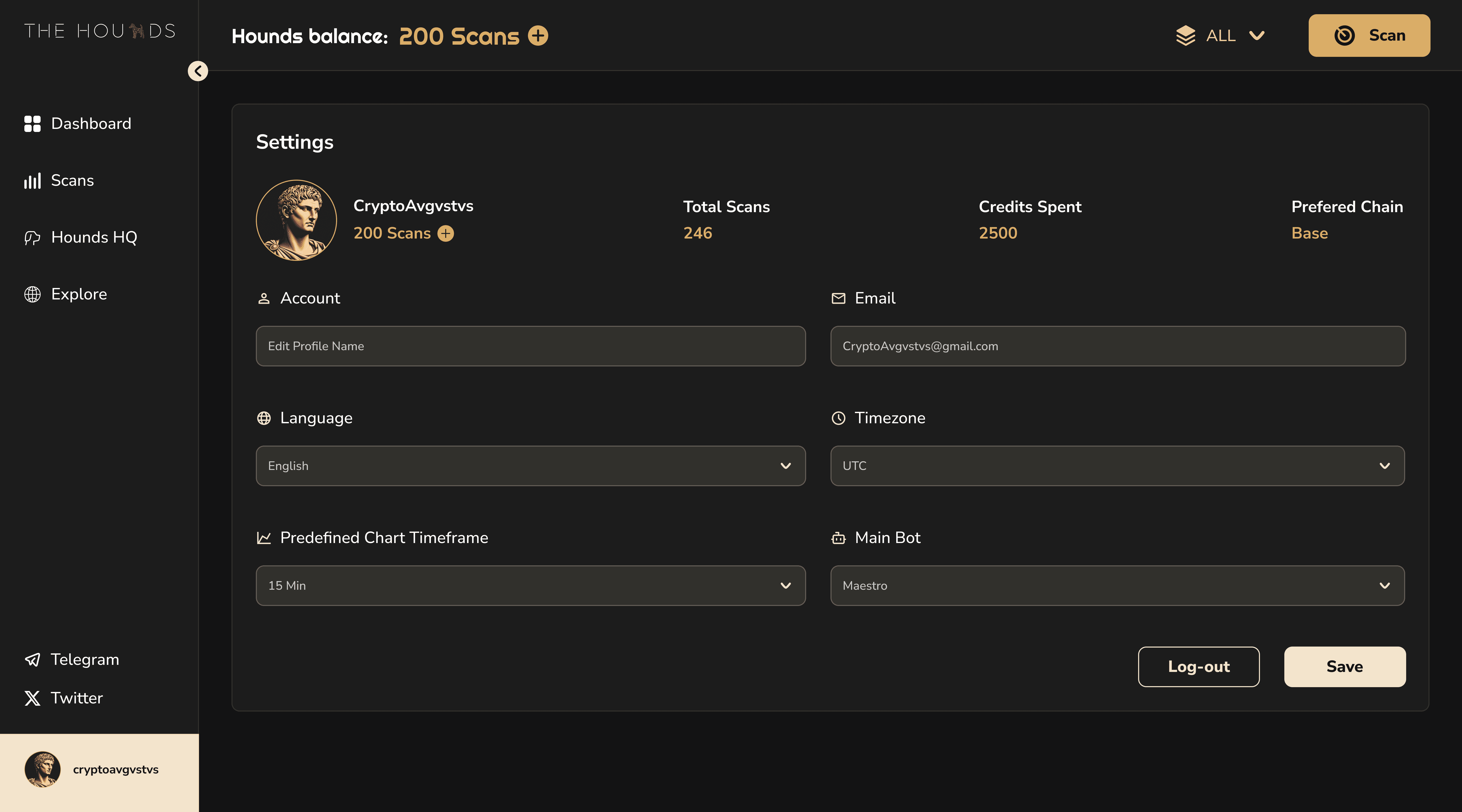Click the 200 Scans balance text in header

pos(459,36)
